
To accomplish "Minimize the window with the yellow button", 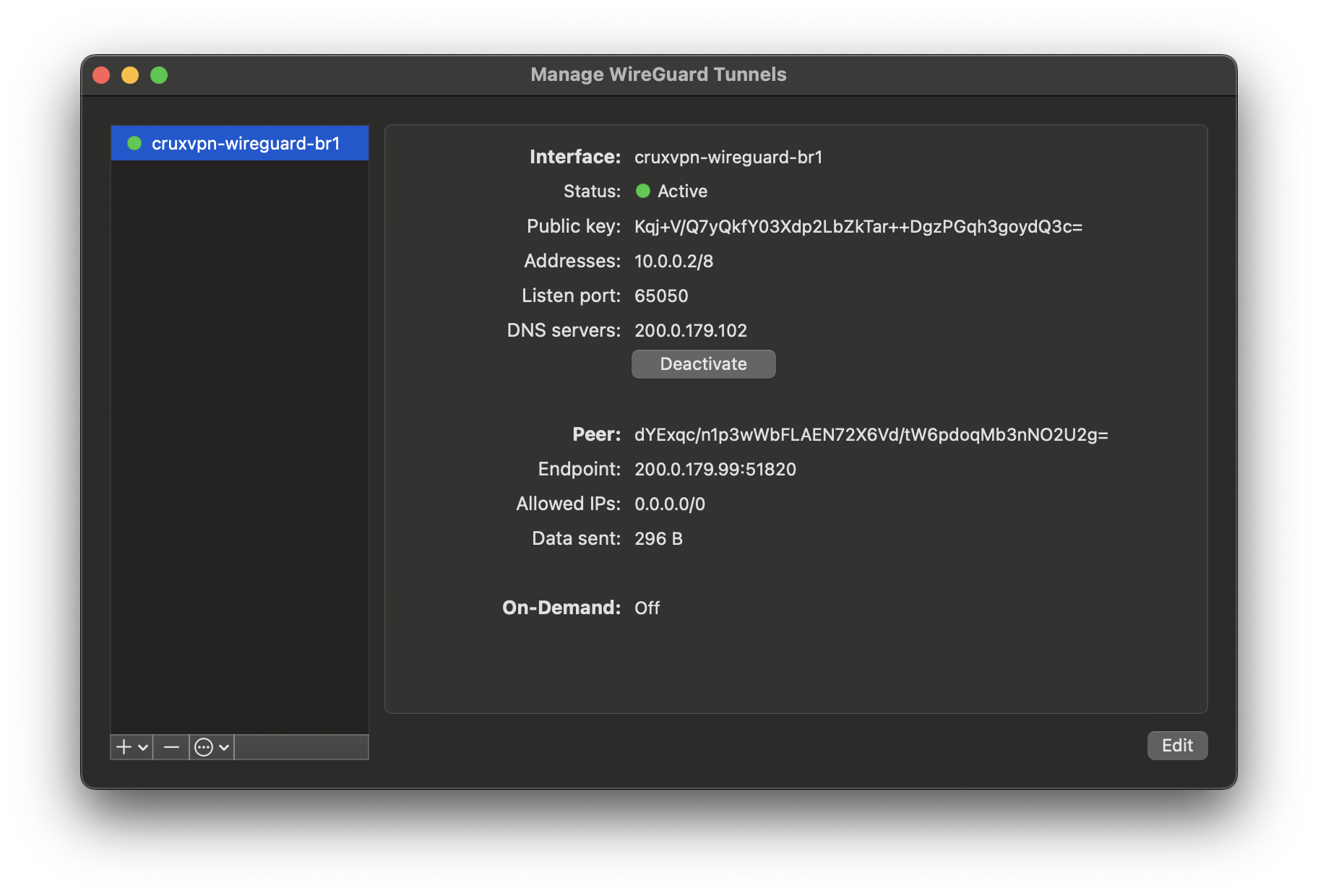I will coord(130,75).
